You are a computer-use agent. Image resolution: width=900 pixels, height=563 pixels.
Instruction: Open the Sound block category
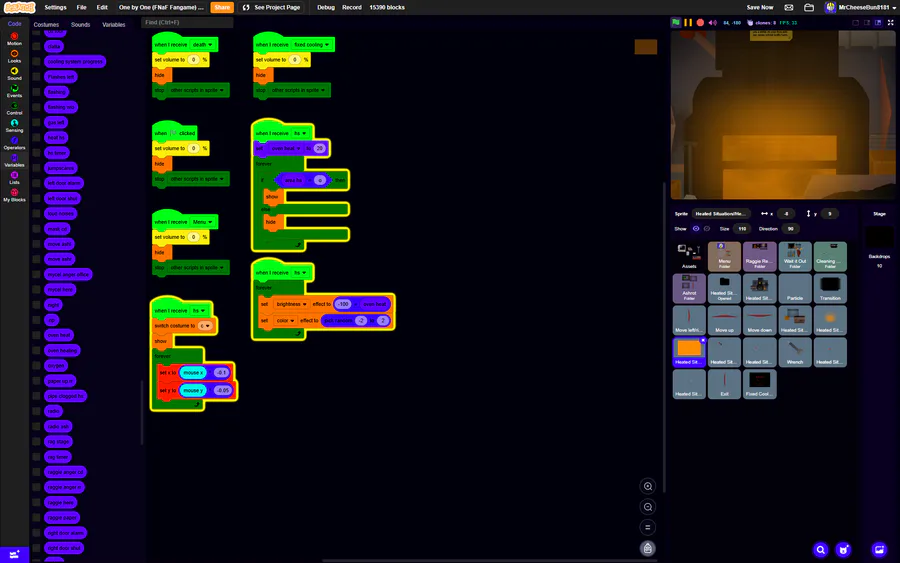pos(14,73)
